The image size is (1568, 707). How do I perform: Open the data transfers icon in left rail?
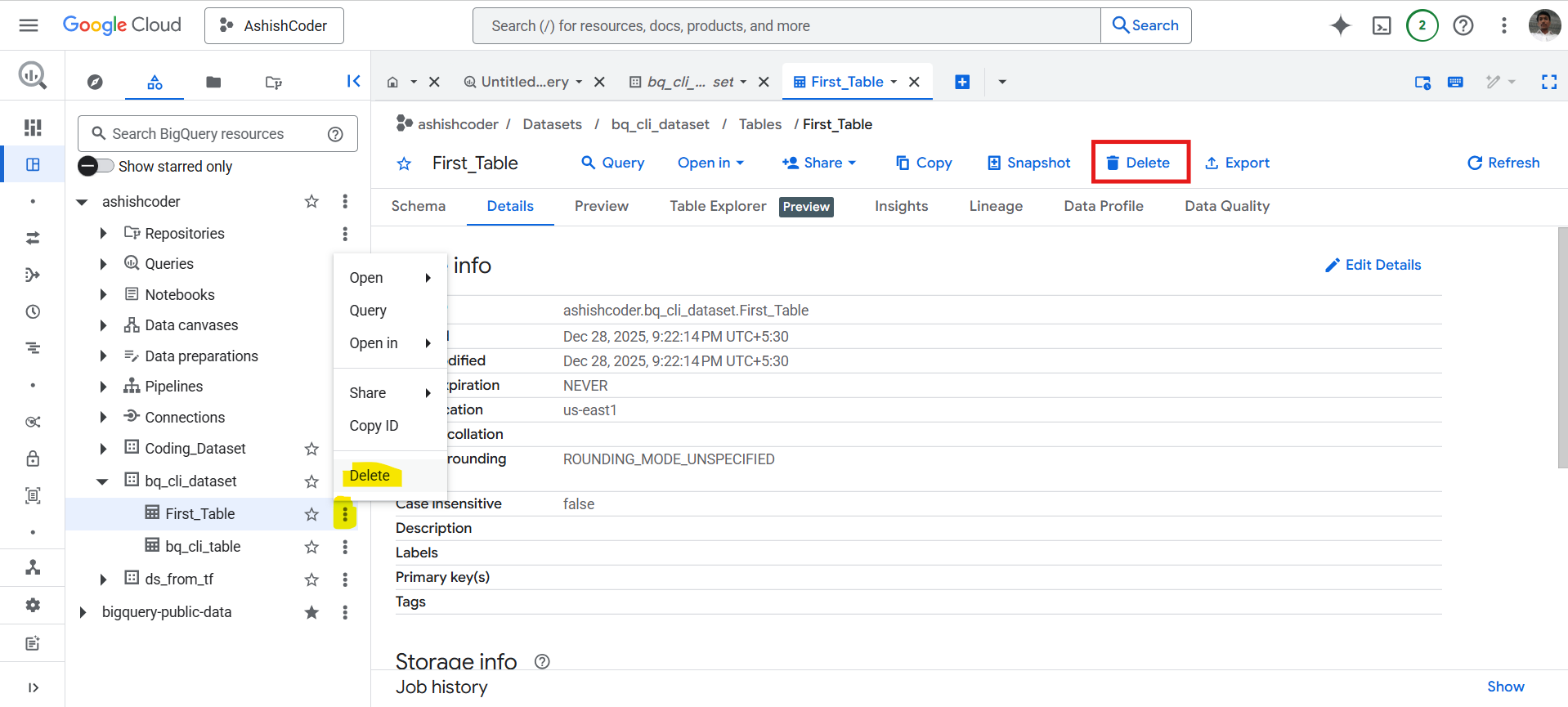[x=33, y=238]
